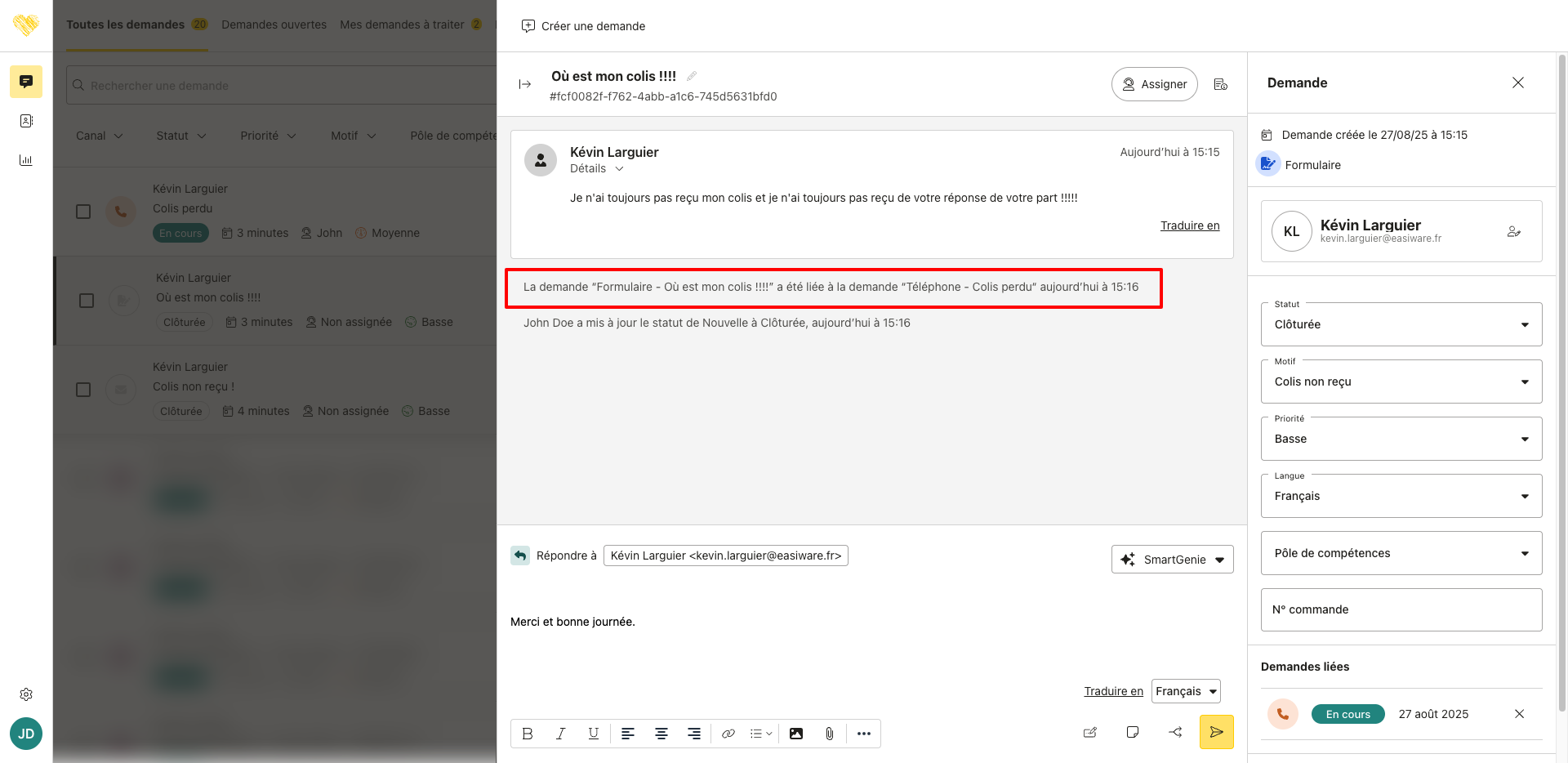The width and height of the screenshot is (1568, 763).
Task: Open statistics from the left sidebar
Action: pyautogui.click(x=26, y=160)
